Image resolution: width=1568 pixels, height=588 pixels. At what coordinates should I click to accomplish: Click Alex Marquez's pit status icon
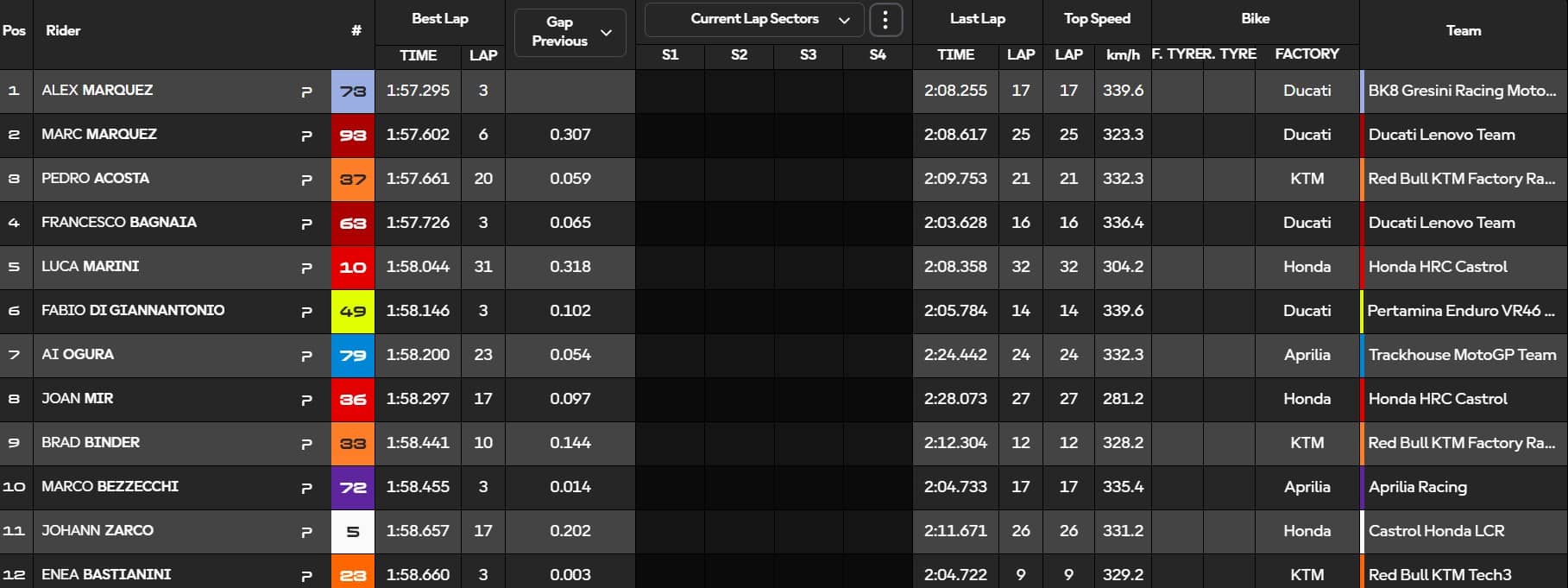(x=306, y=92)
